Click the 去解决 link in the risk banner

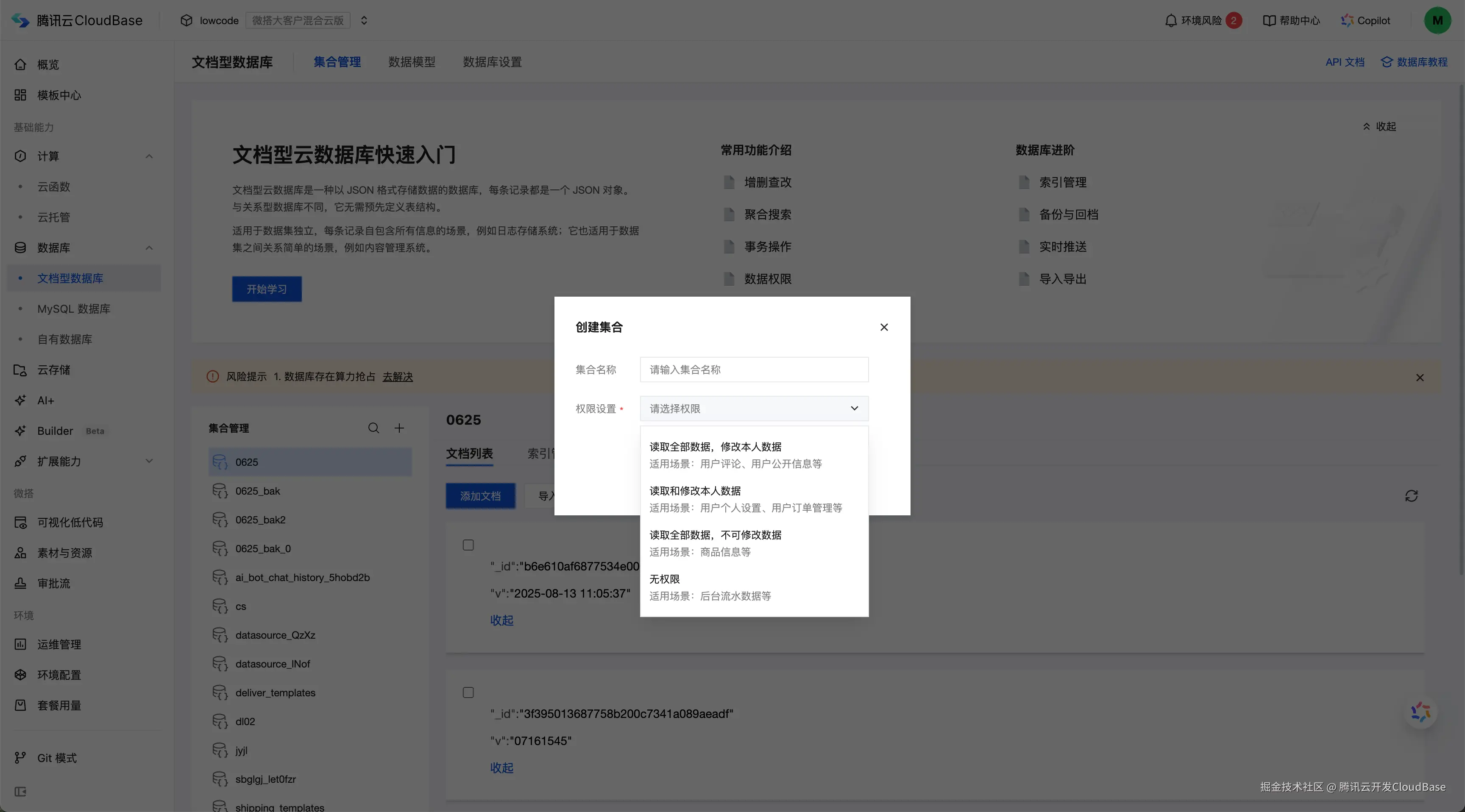pyautogui.click(x=398, y=376)
